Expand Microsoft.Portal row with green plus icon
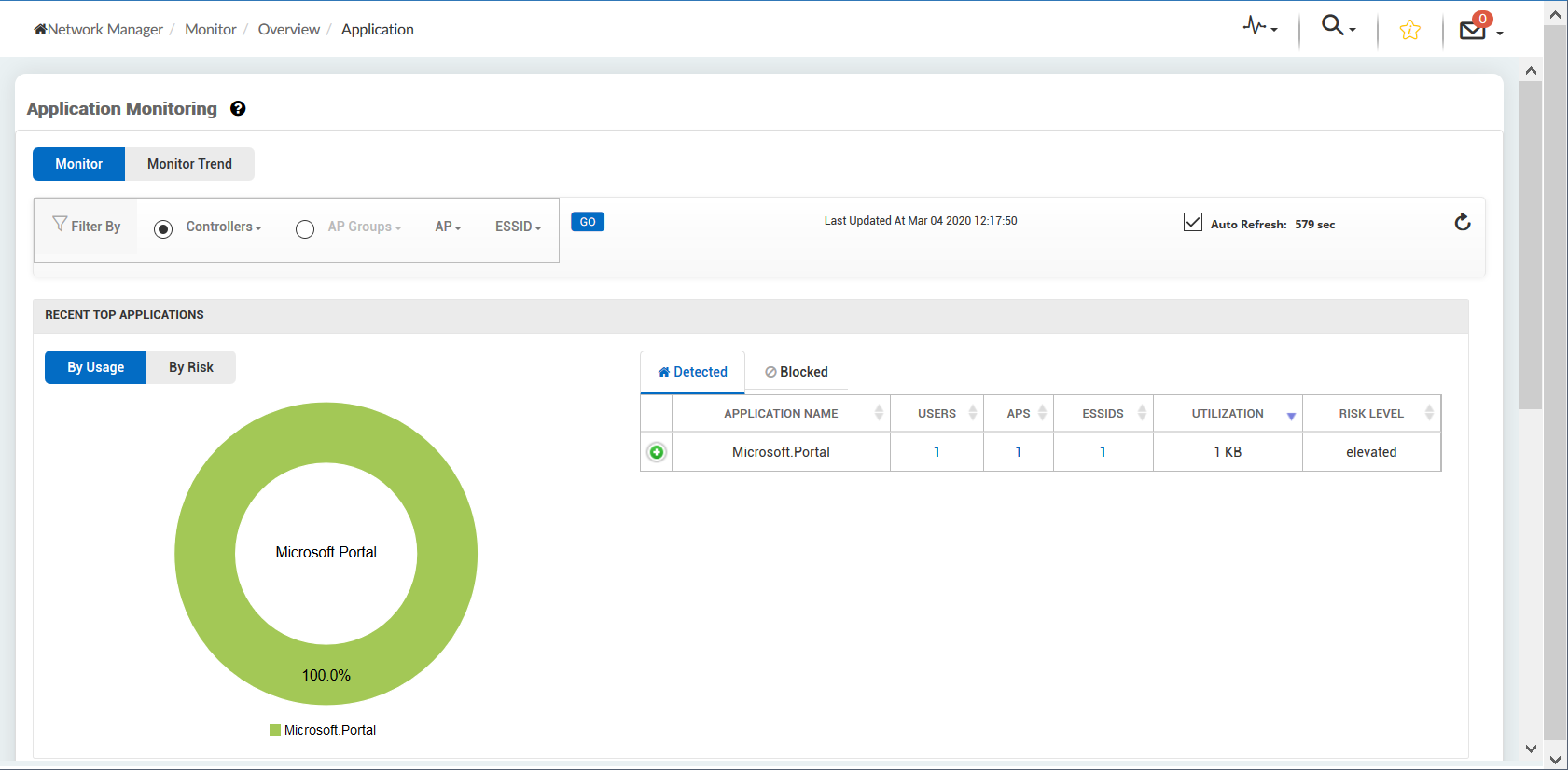This screenshot has width=1568, height=770. [x=657, y=452]
